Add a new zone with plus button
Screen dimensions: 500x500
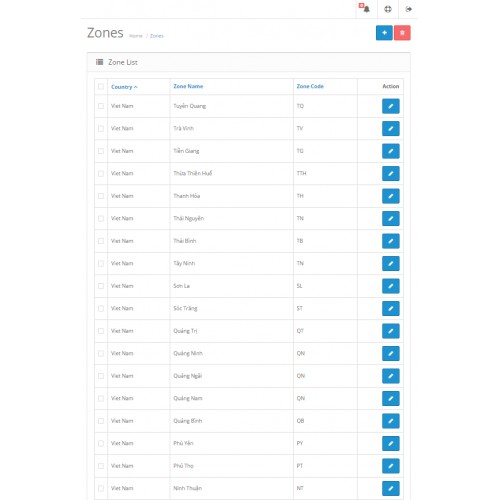click(384, 33)
